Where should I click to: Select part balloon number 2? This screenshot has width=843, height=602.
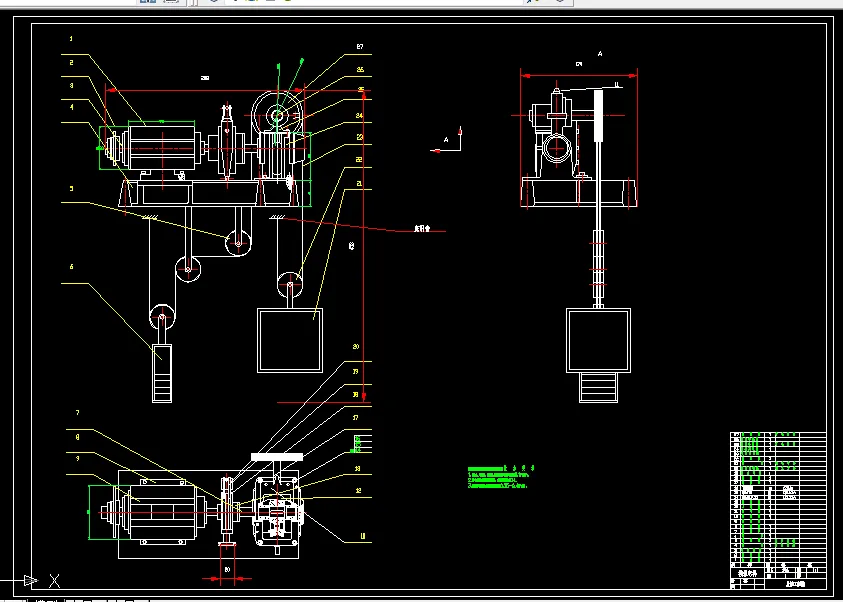click(71, 63)
